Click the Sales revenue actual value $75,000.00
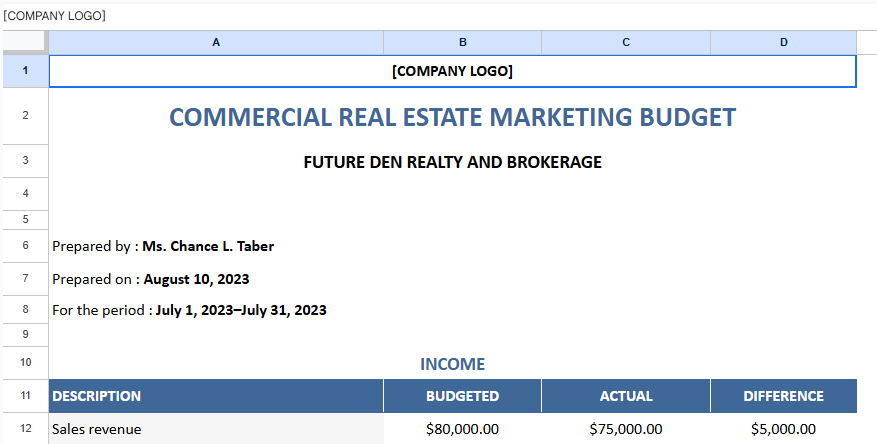Screen dimensions: 877x444 626,429
